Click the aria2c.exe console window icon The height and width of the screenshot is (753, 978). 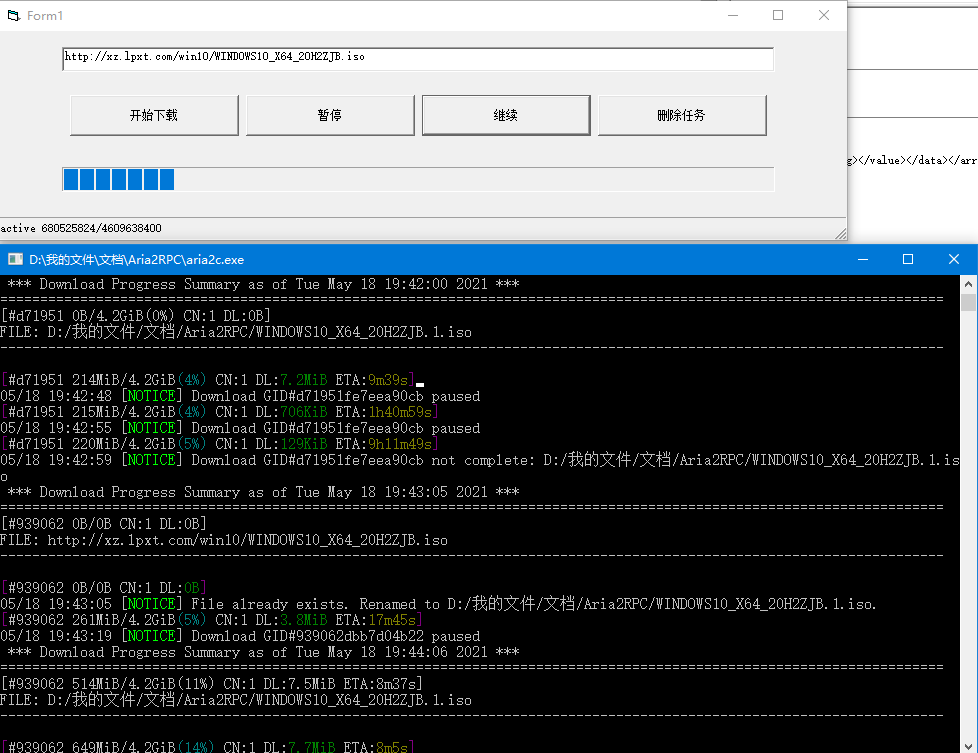pyautogui.click(x=15, y=260)
